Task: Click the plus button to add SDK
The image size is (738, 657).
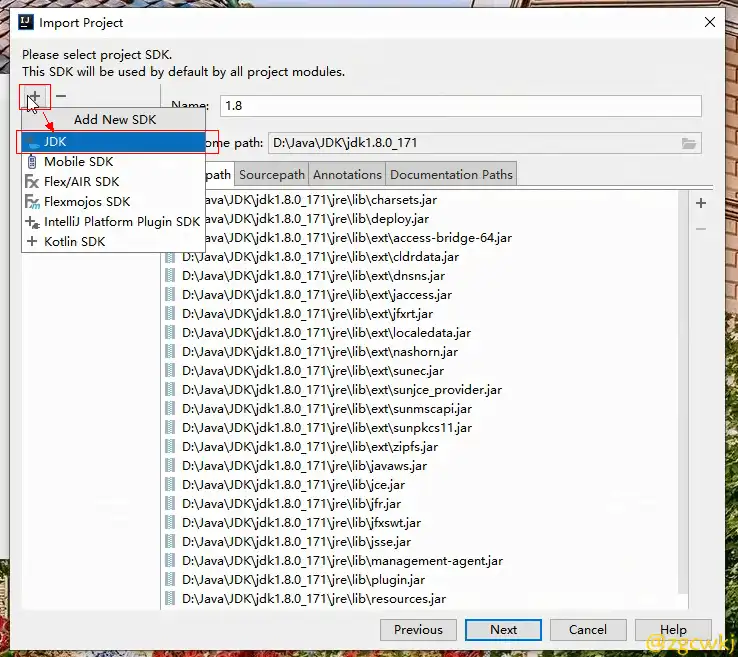Action: 34,96
